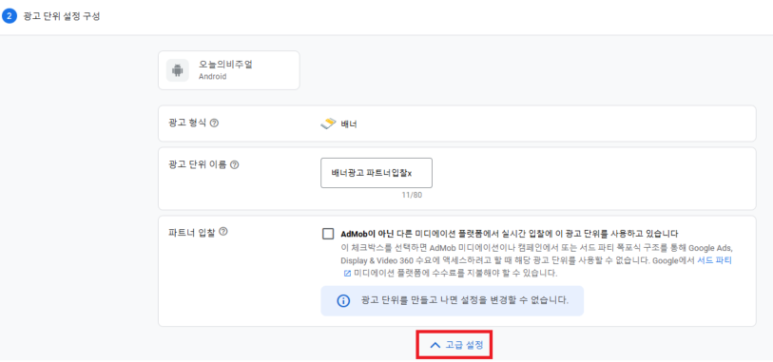Enable the partner bidding checkbox

tap(328, 233)
